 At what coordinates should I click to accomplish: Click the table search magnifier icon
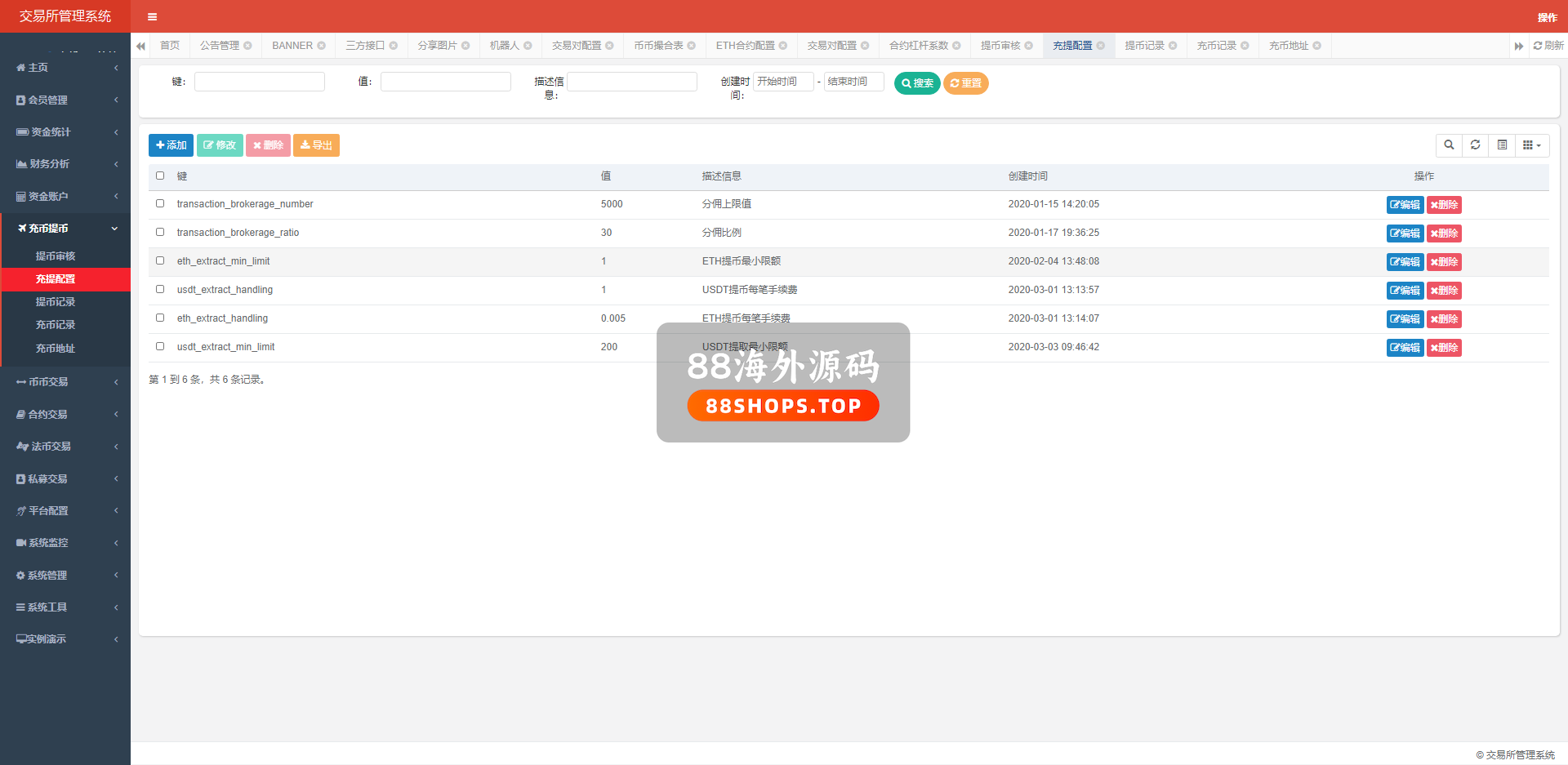[x=1449, y=145]
